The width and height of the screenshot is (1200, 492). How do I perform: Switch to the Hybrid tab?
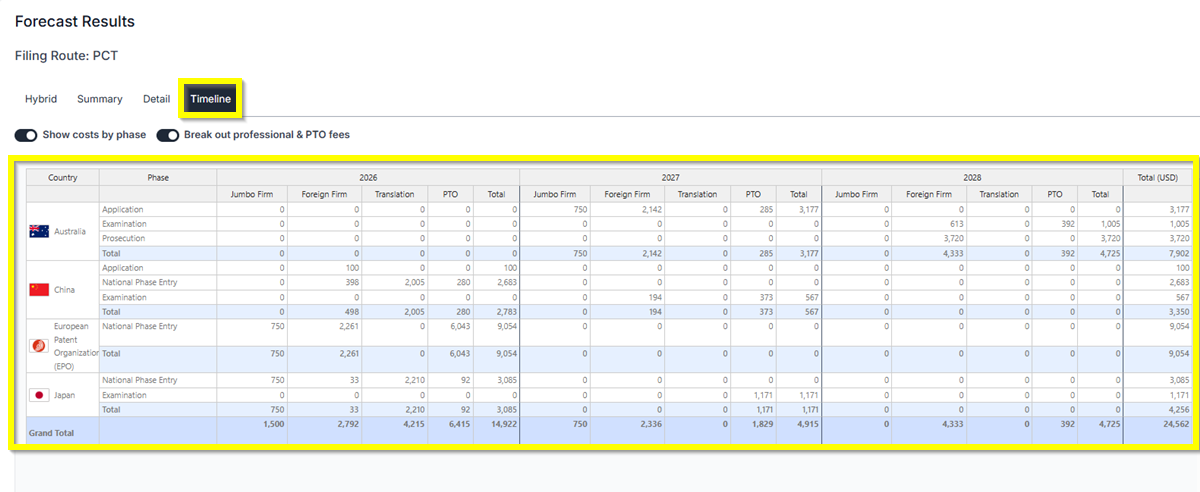[41, 99]
